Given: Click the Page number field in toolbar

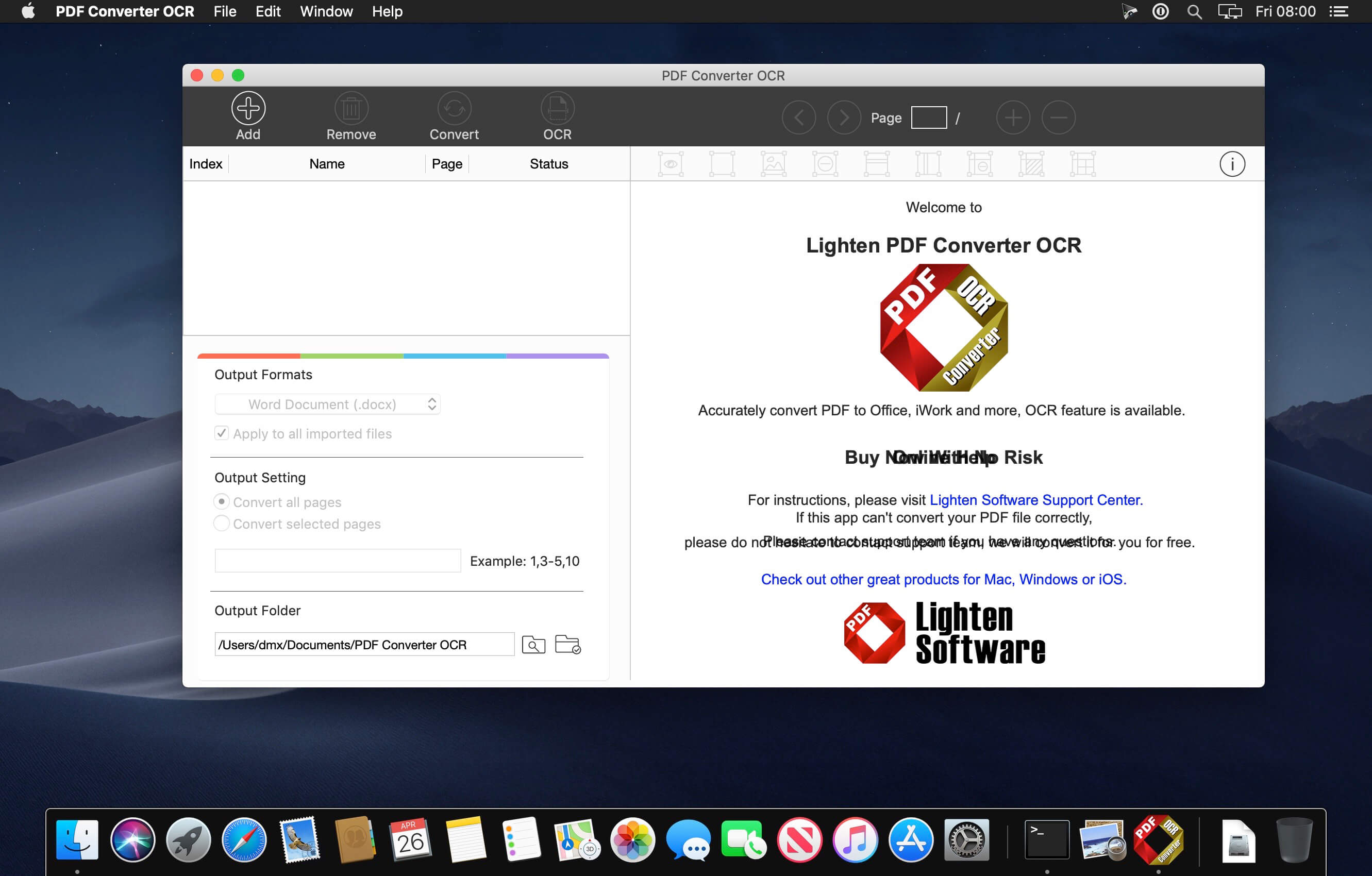Looking at the screenshot, I should [x=928, y=118].
